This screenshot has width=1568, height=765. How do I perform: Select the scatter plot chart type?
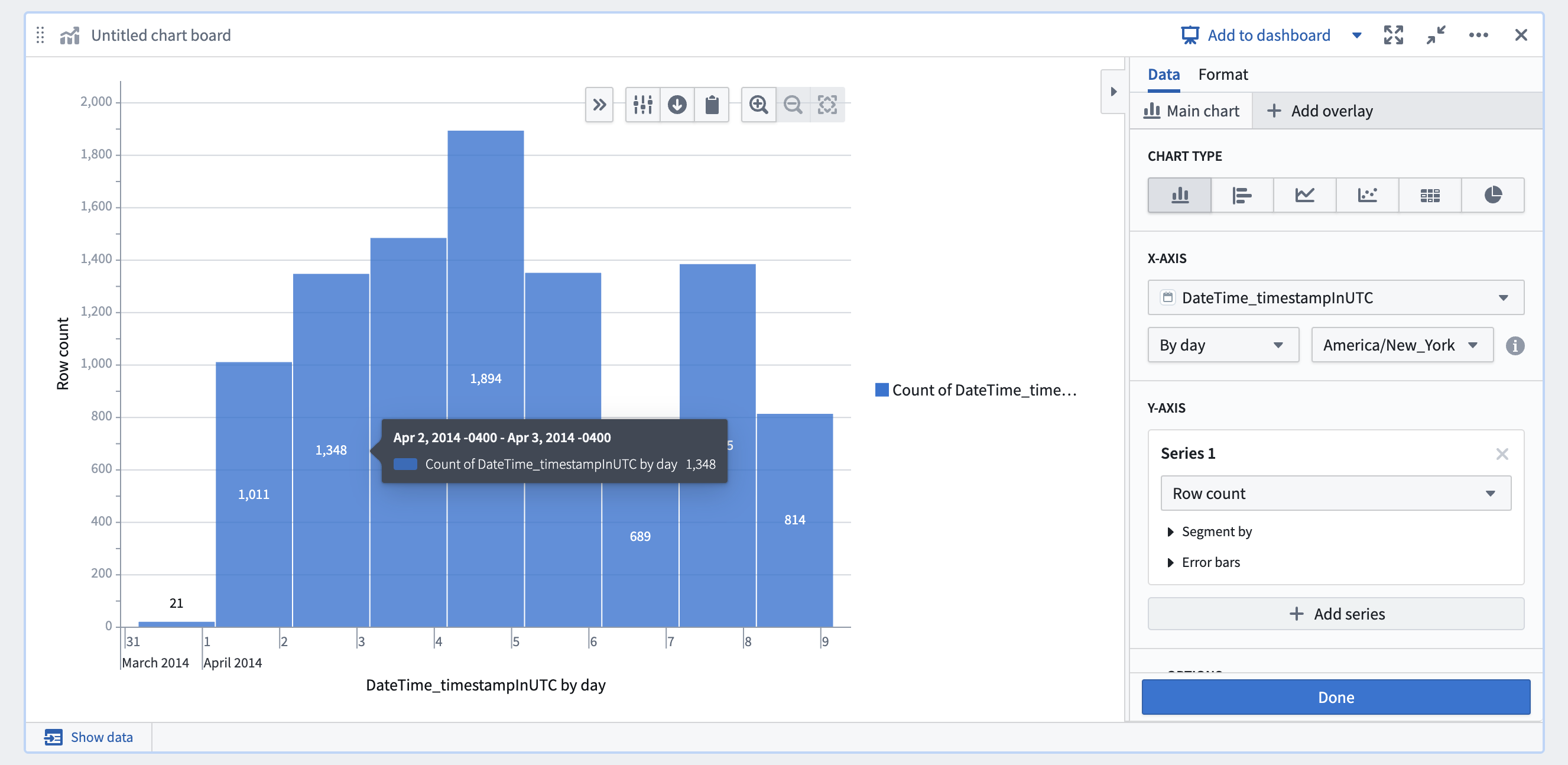point(1367,195)
